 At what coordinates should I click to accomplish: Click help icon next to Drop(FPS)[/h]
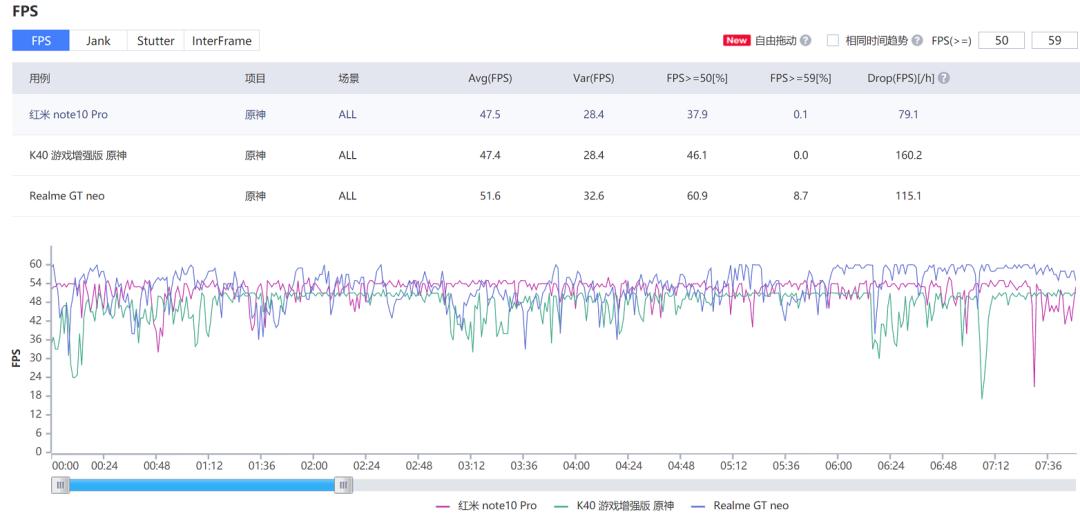point(944,79)
